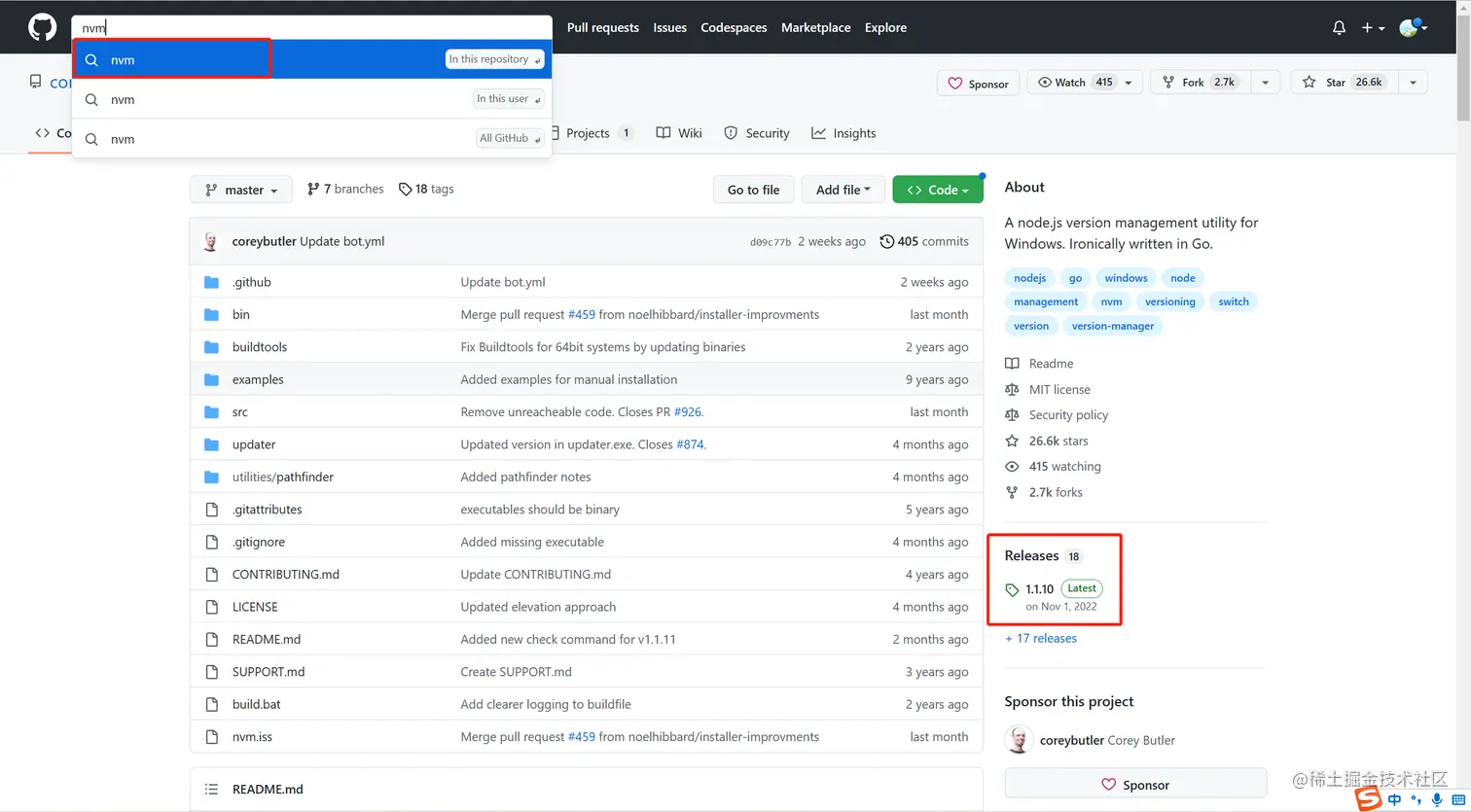Screen dimensions: 1471x812
Task: Switch to the Projects tab
Action: click(592, 133)
